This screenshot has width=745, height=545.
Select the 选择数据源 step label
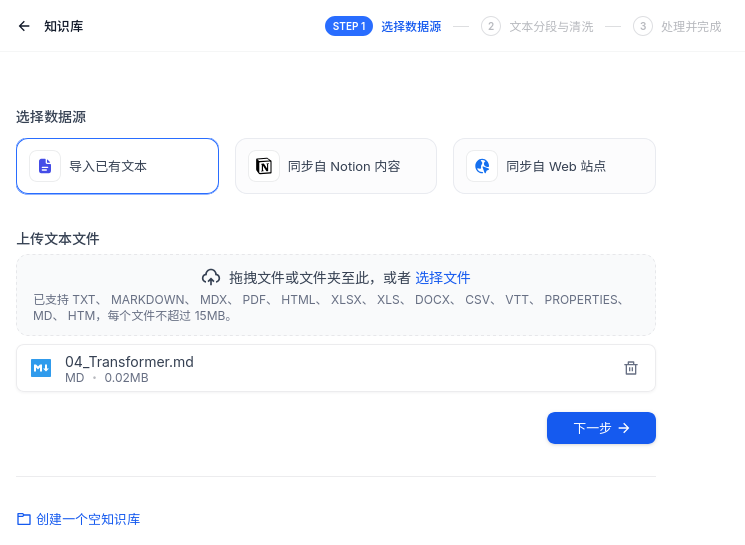(411, 26)
